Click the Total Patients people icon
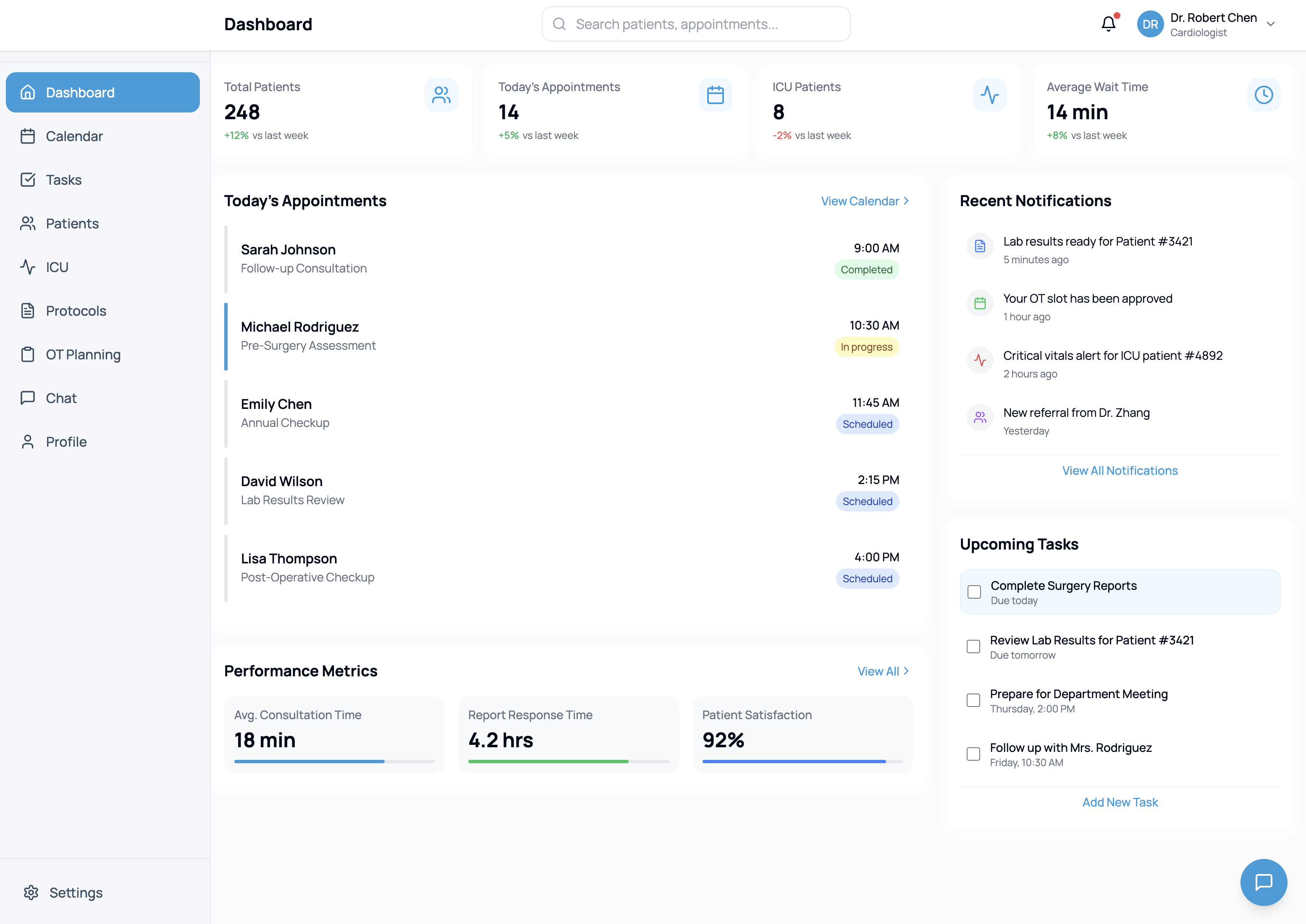 coord(441,95)
